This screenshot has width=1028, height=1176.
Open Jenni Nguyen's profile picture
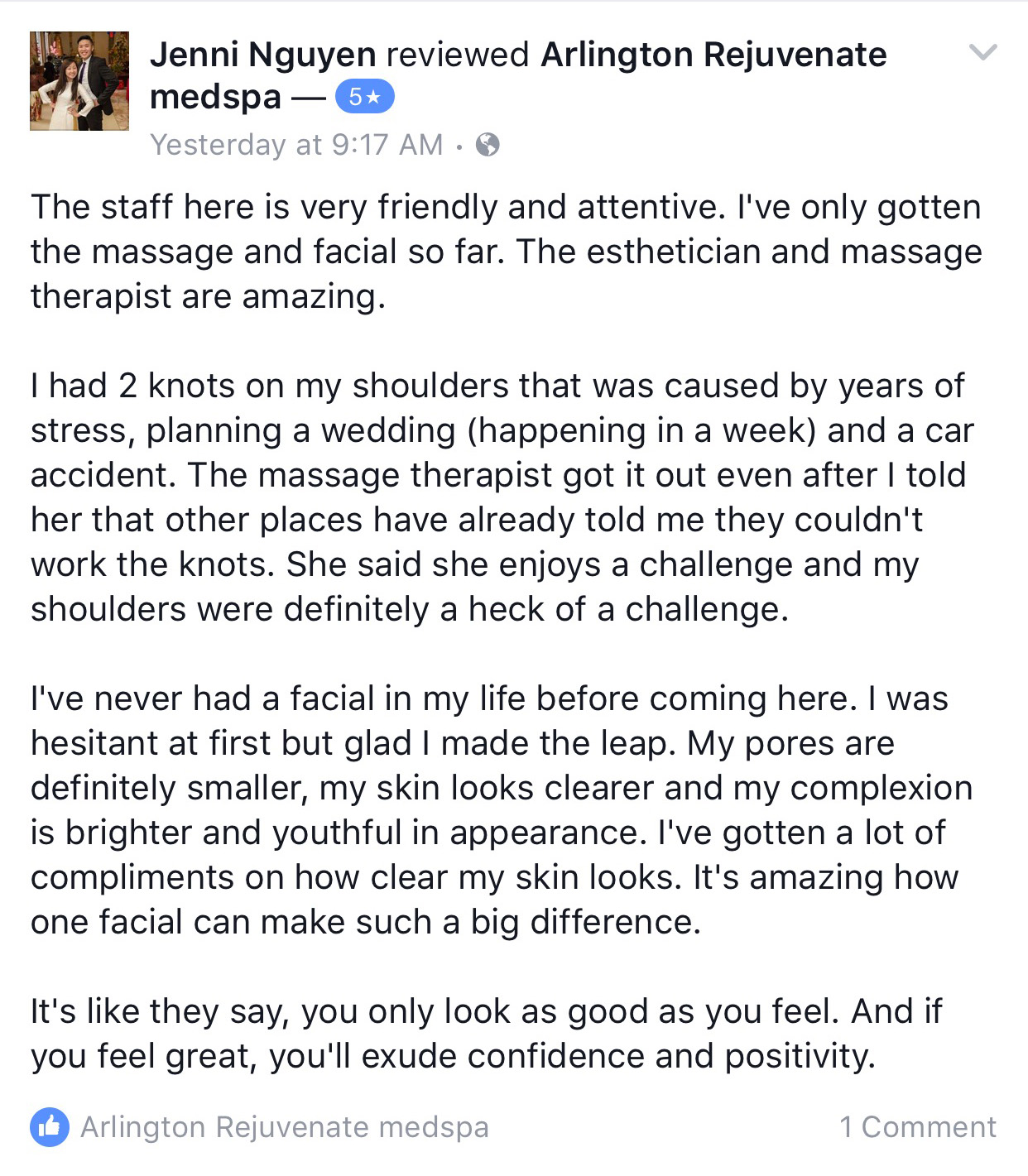coord(79,81)
